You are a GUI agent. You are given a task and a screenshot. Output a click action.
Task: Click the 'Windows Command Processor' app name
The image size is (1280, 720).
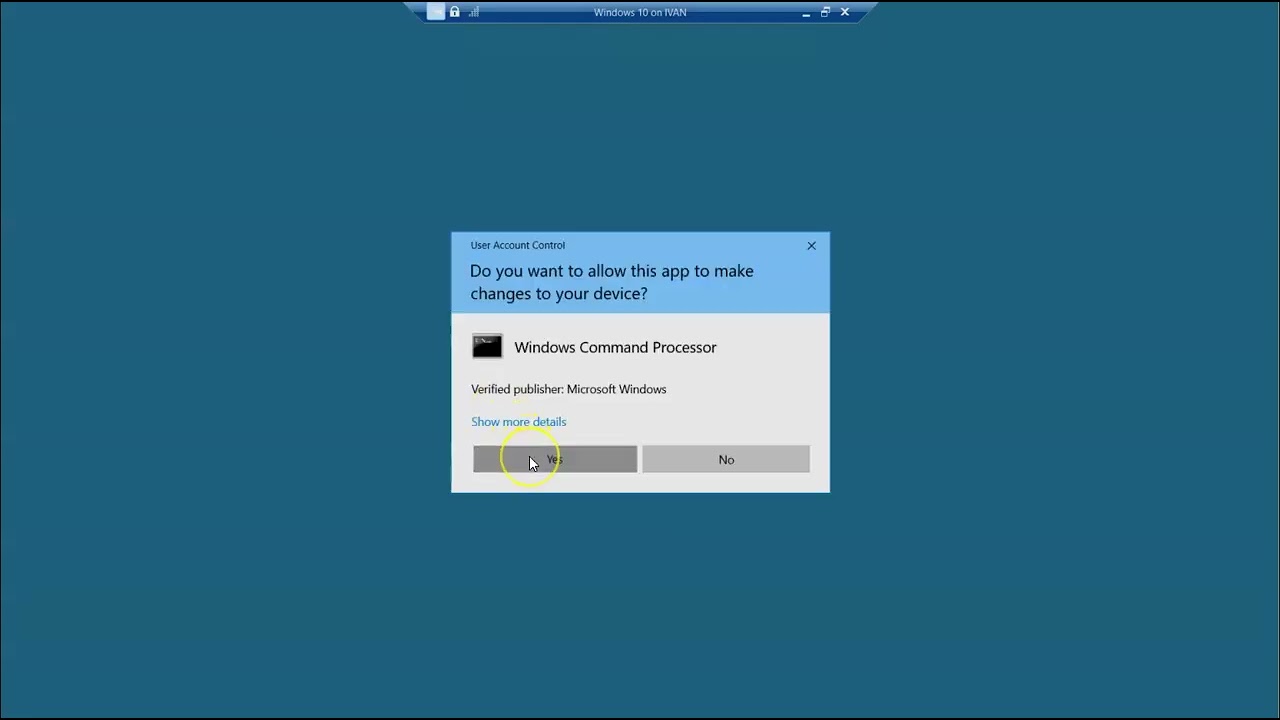click(x=615, y=347)
